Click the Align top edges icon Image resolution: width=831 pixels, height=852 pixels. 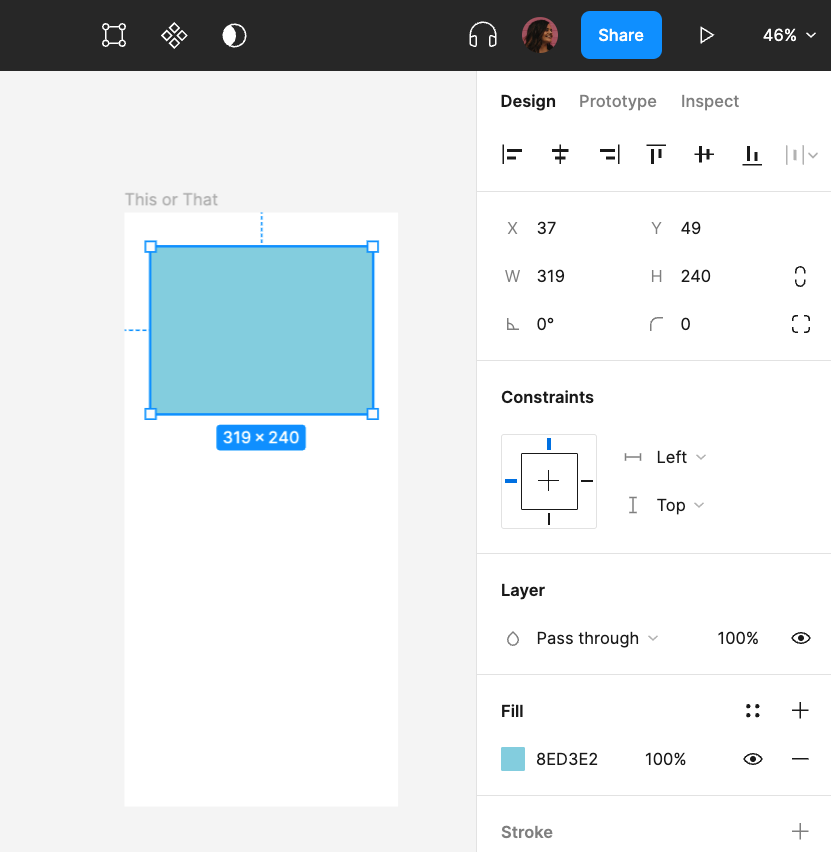656,154
